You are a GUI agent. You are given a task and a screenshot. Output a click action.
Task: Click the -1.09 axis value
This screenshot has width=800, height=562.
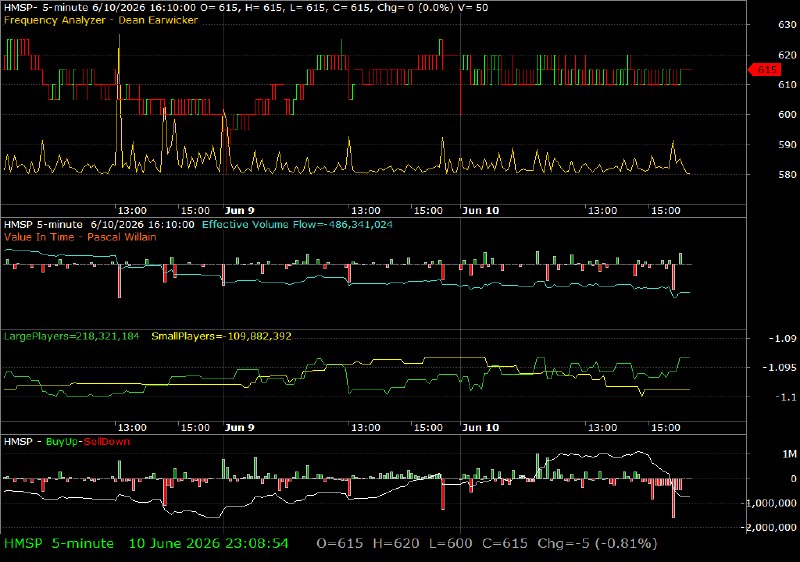(783, 339)
